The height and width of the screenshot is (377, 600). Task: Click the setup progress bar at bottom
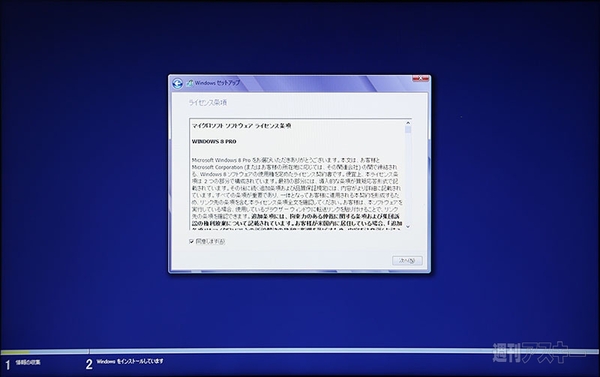tap(300, 351)
